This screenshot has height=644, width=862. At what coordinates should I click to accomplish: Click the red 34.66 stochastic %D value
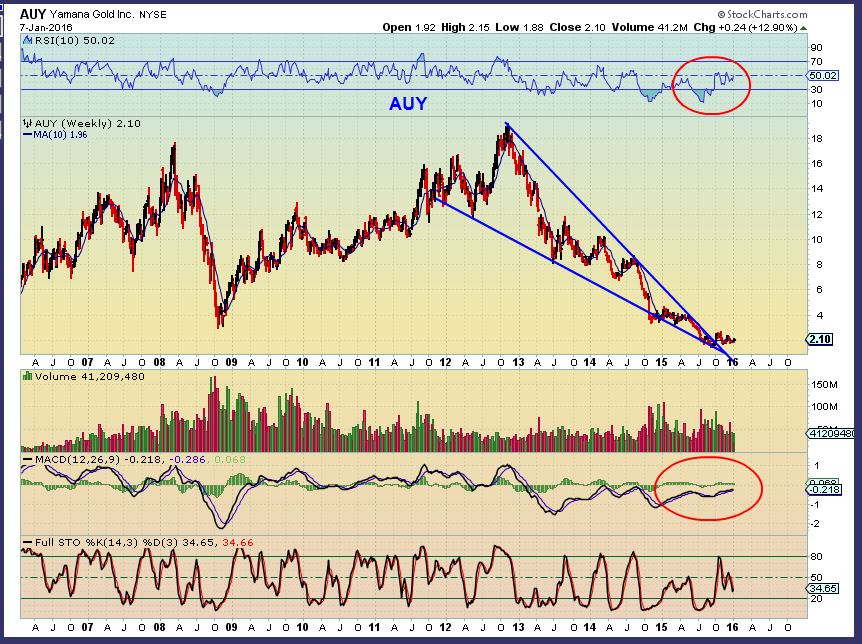click(x=238, y=543)
